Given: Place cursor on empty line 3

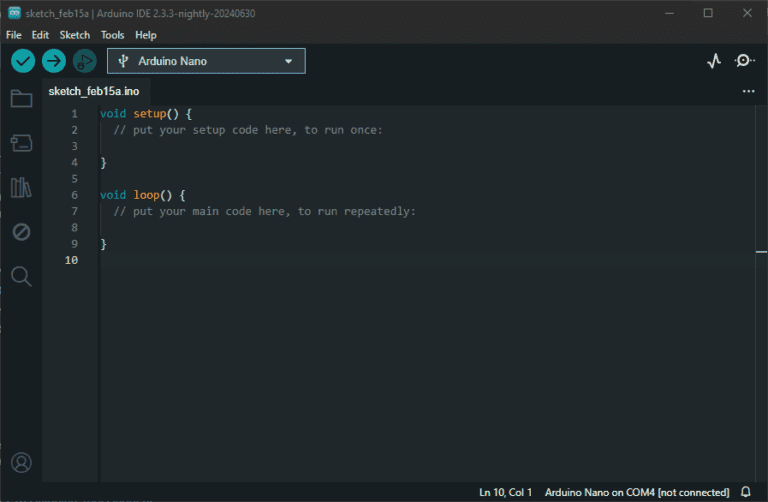Looking at the screenshot, I should pyautogui.click(x=426, y=146).
